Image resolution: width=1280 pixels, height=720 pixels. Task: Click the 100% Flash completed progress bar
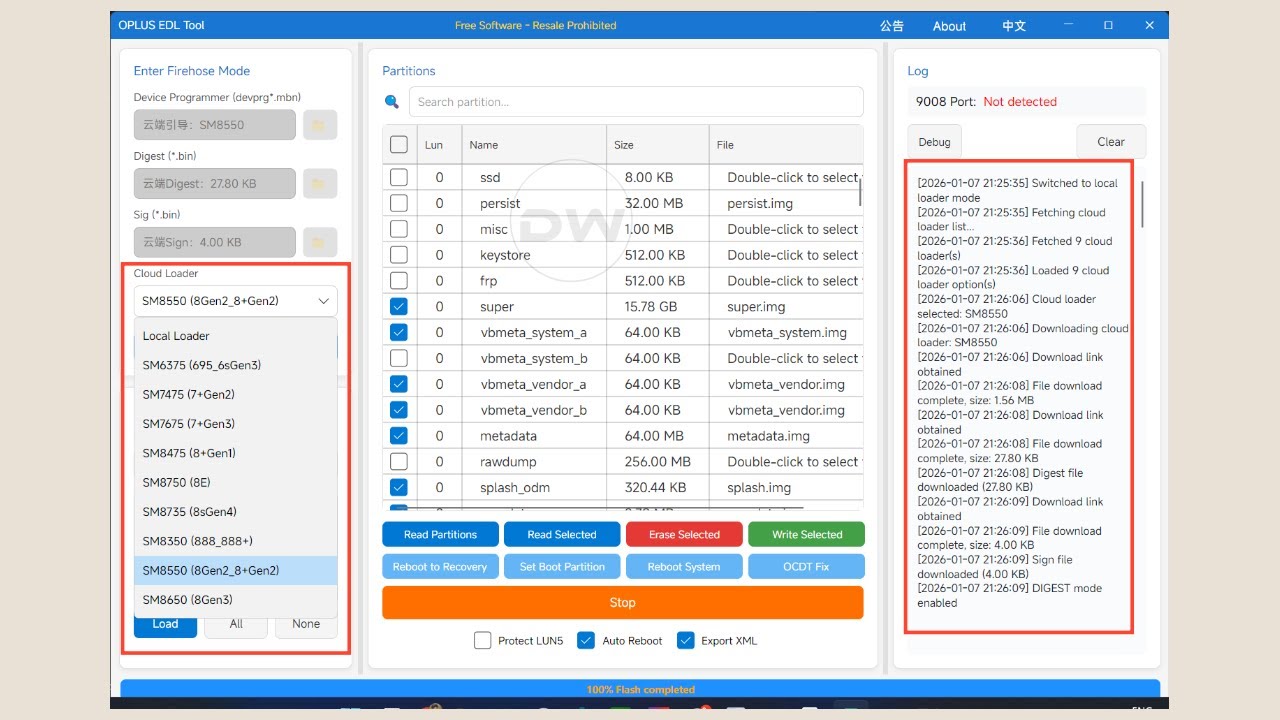(x=640, y=689)
